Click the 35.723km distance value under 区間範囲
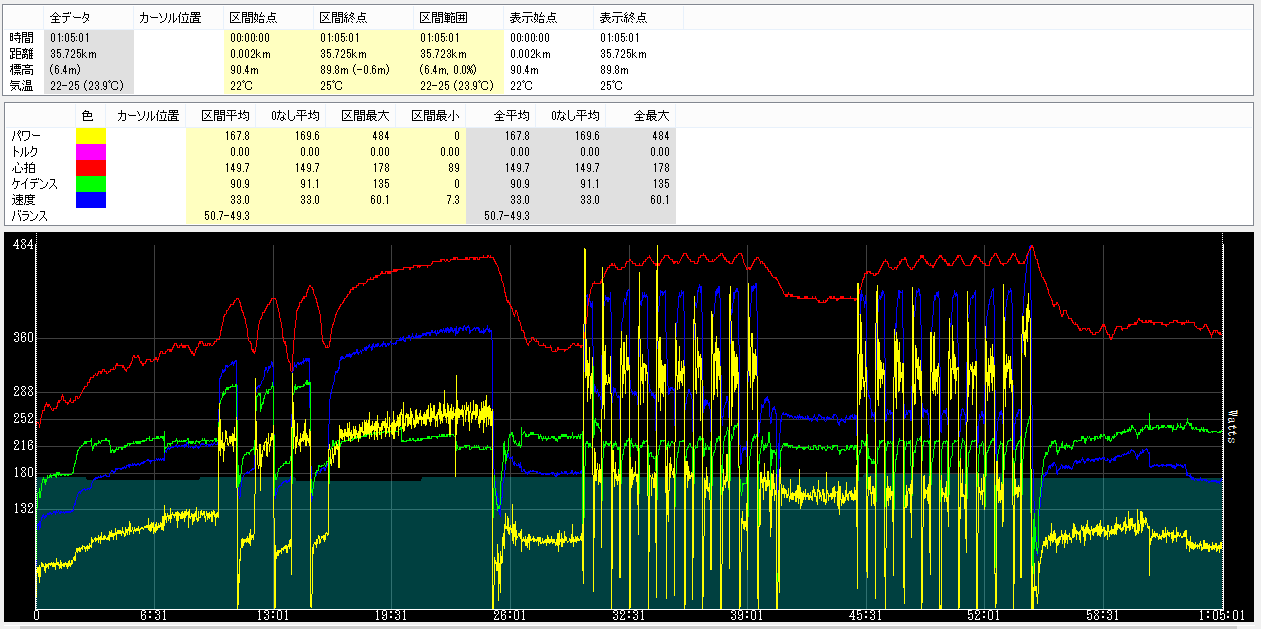 443,54
